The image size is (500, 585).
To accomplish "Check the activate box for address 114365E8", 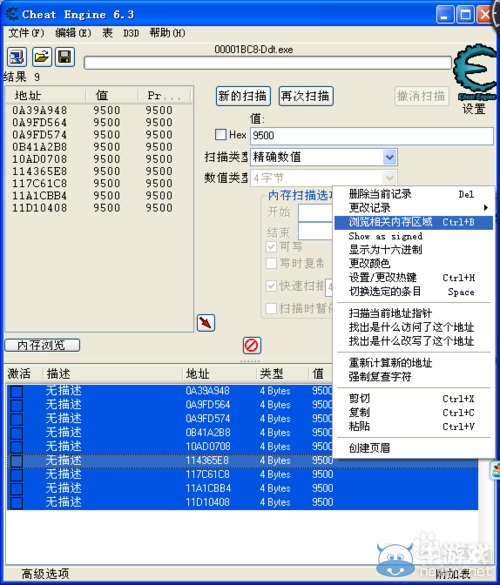I will (x=16, y=461).
